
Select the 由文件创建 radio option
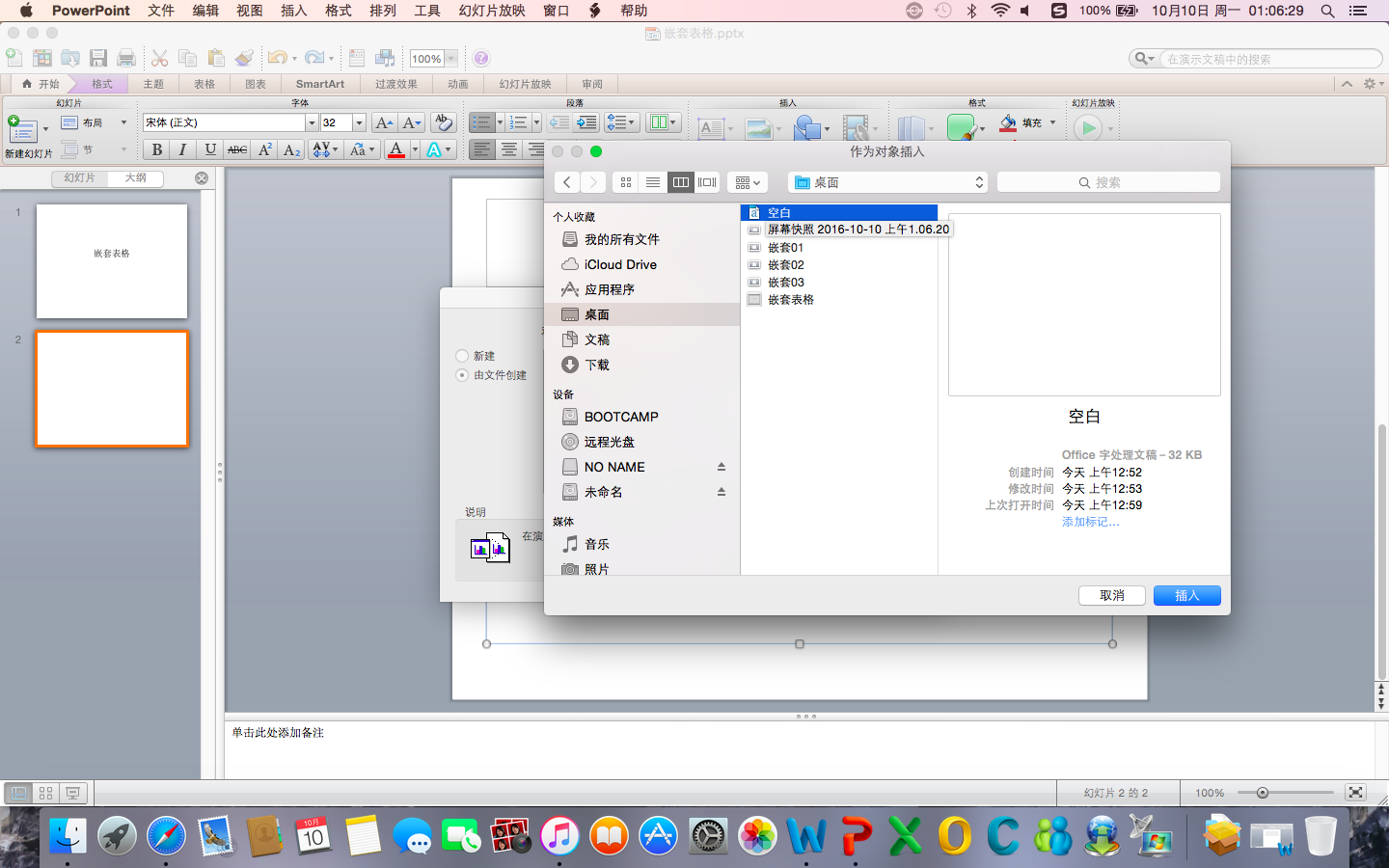click(462, 375)
